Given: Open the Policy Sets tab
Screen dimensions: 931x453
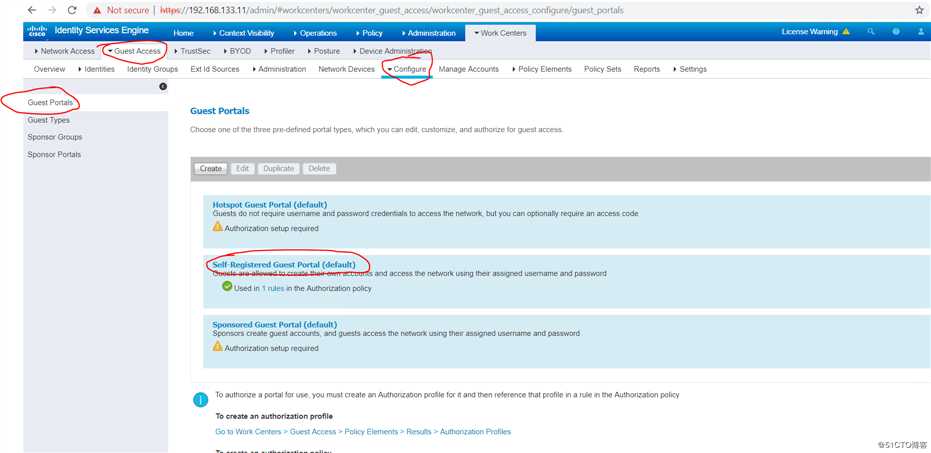Looking at the screenshot, I should (603, 69).
